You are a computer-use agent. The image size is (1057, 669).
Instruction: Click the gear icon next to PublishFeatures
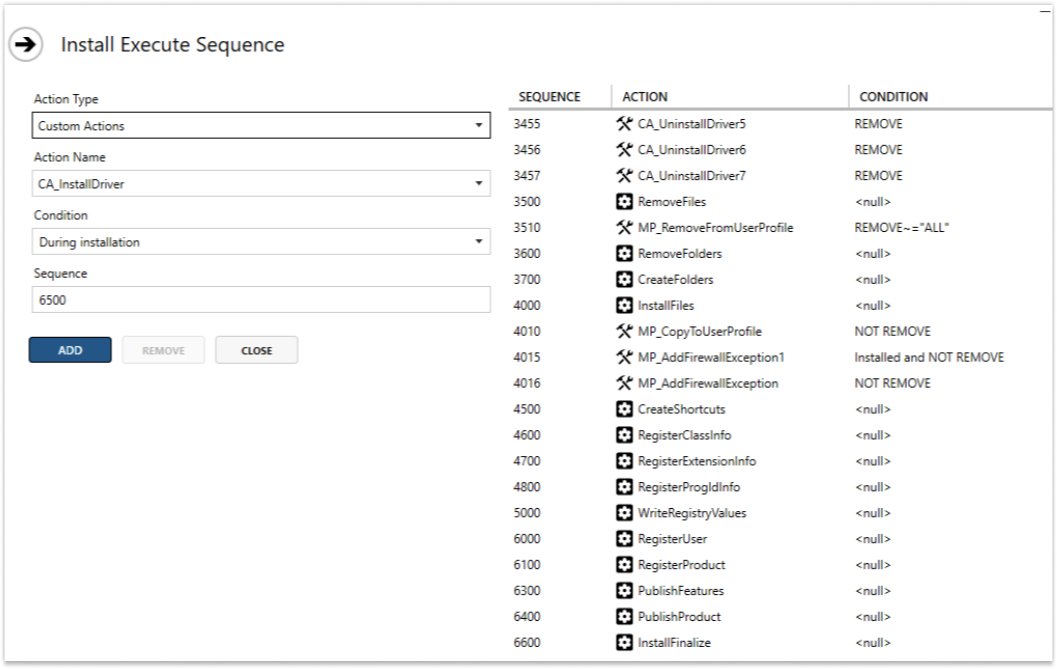[x=624, y=591]
